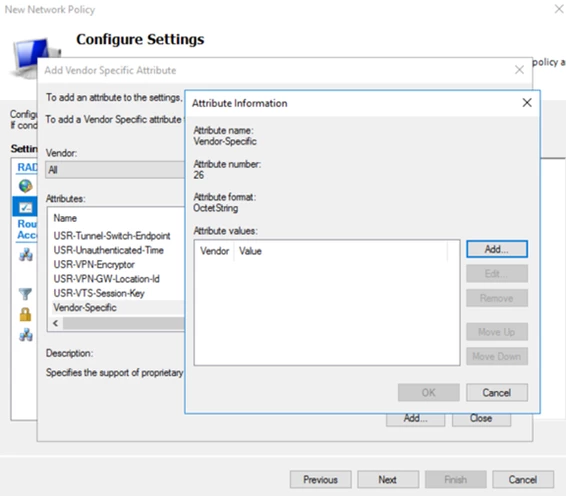Image resolution: width=566 pixels, height=496 pixels.
Task: Close the Attribute Information dialog
Action: [527, 103]
